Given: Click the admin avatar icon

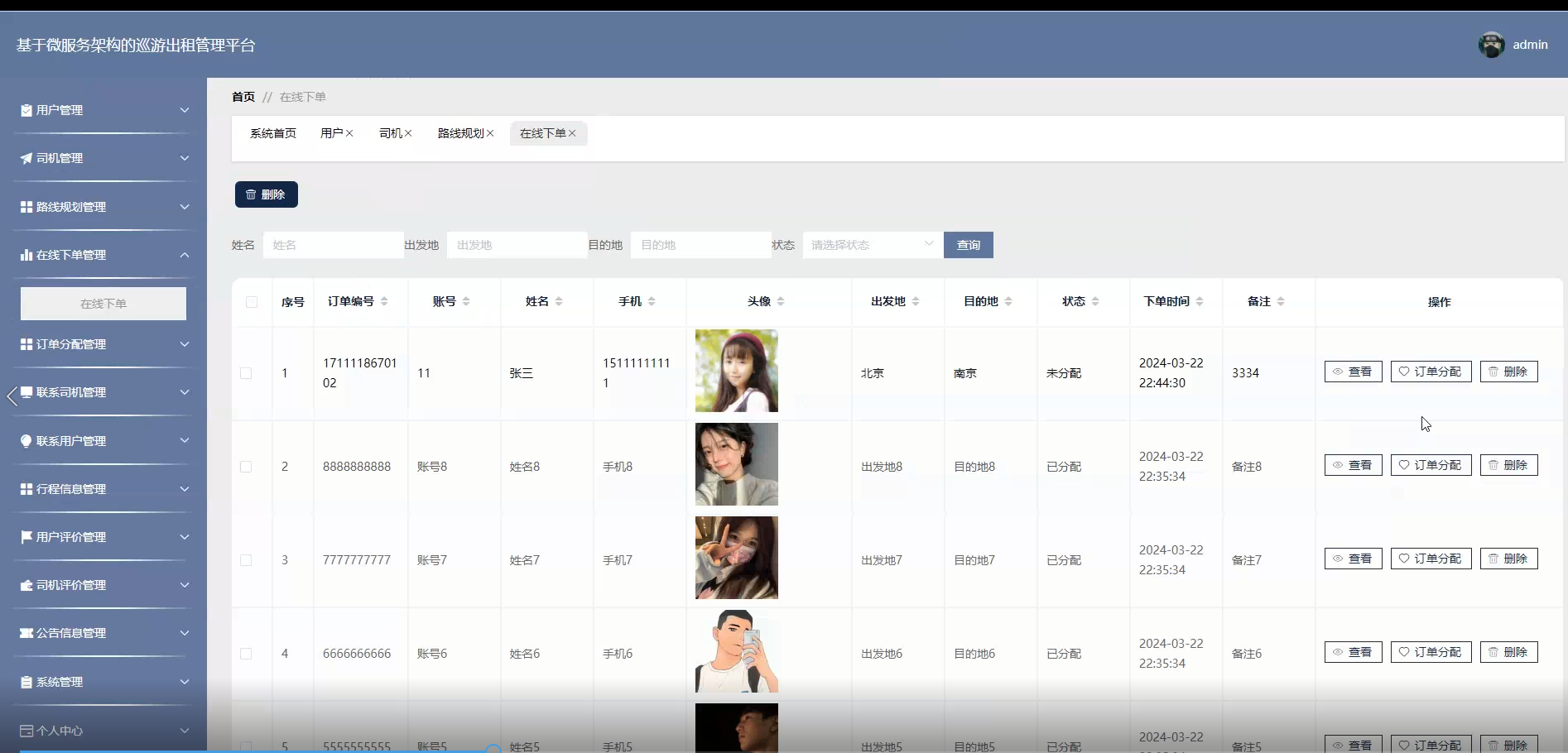Looking at the screenshot, I should coord(1491,45).
